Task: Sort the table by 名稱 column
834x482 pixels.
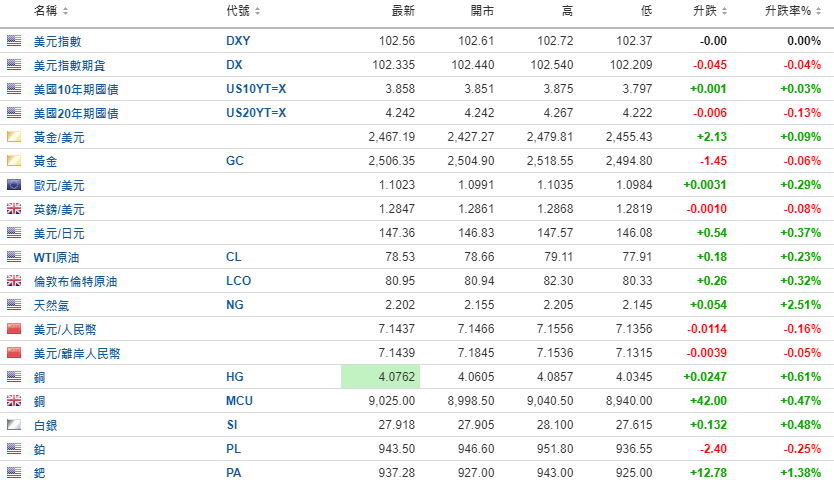Action: click(51, 11)
